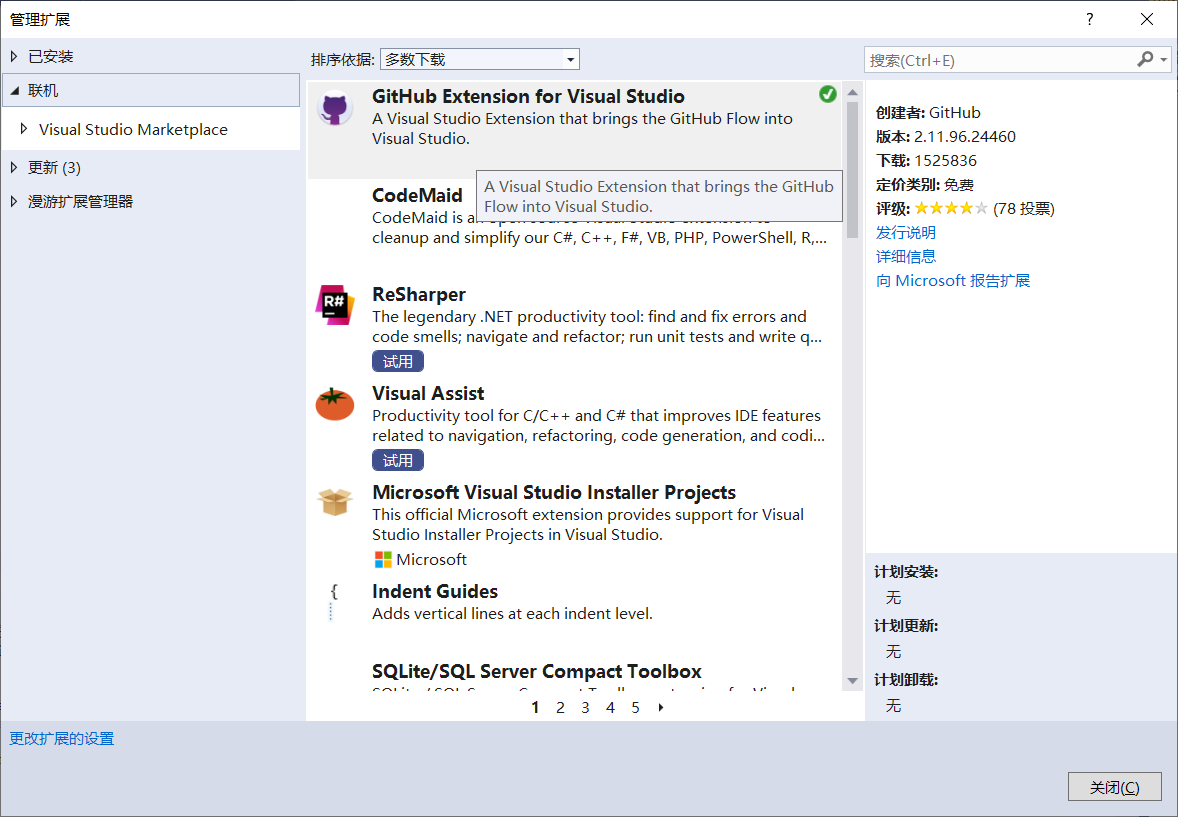Select the Visual Assist extension title
This screenshot has height=817, width=1178.
coord(428,393)
